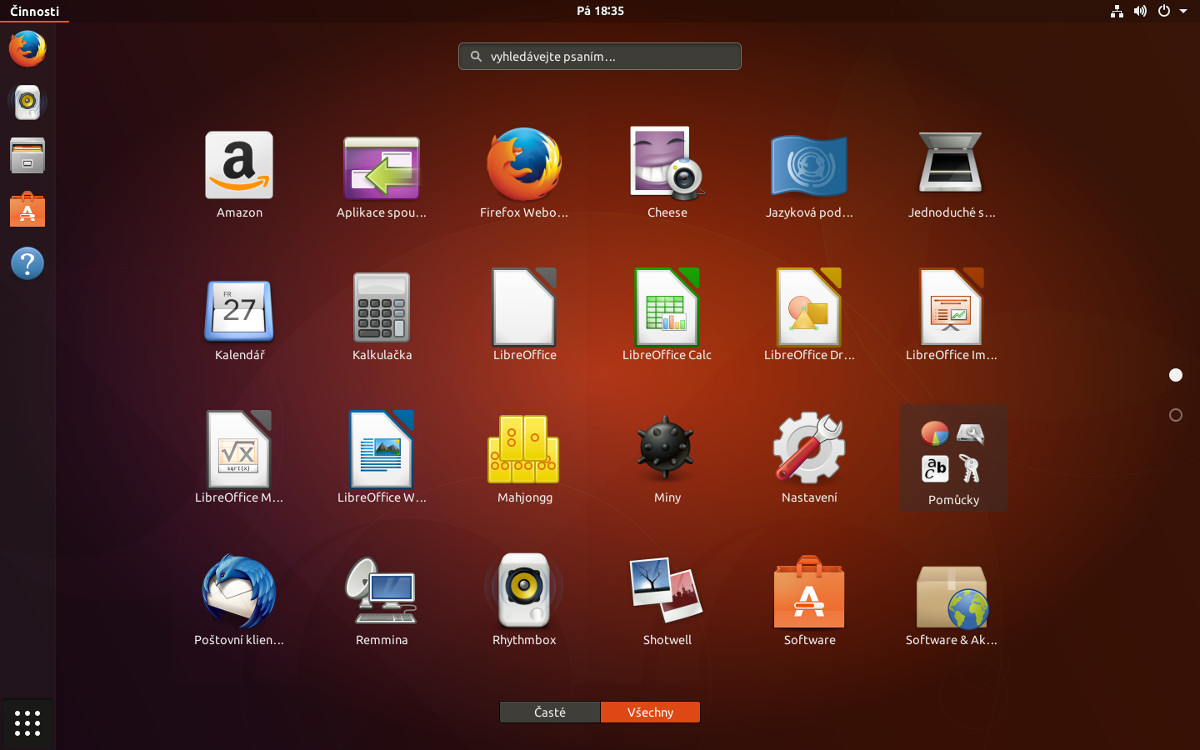This screenshot has height=750, width=1200.
Task: Expand the system menu dropdown arrow
Action: click(1182, 11)
